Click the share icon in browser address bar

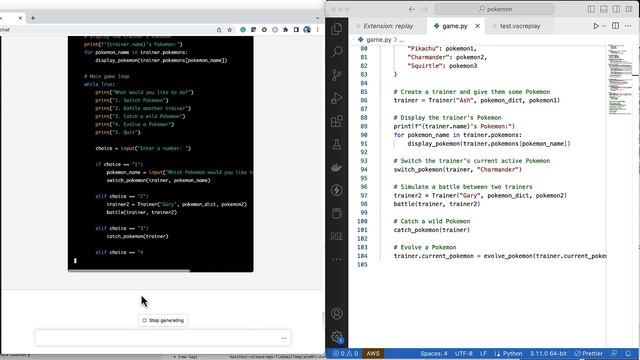tap(219, 29)
